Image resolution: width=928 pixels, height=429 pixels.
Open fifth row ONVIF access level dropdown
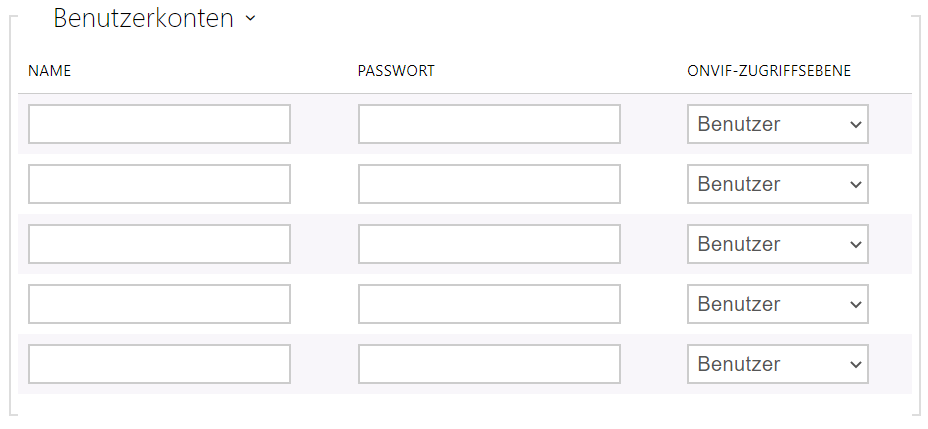click(x=777, y=364)
